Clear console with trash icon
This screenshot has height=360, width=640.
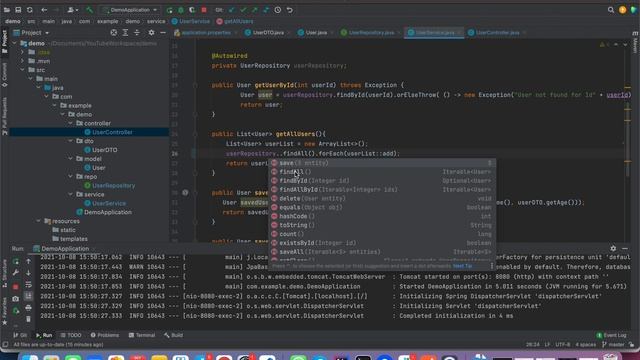[28, 319]
